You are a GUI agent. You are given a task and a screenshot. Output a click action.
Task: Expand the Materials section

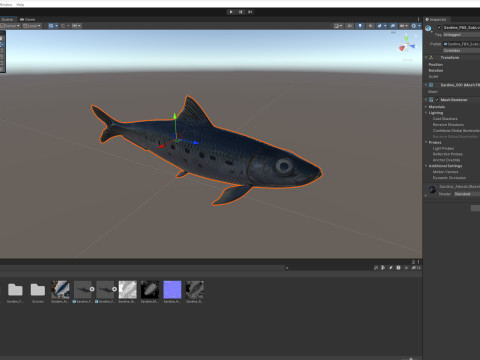426,107
